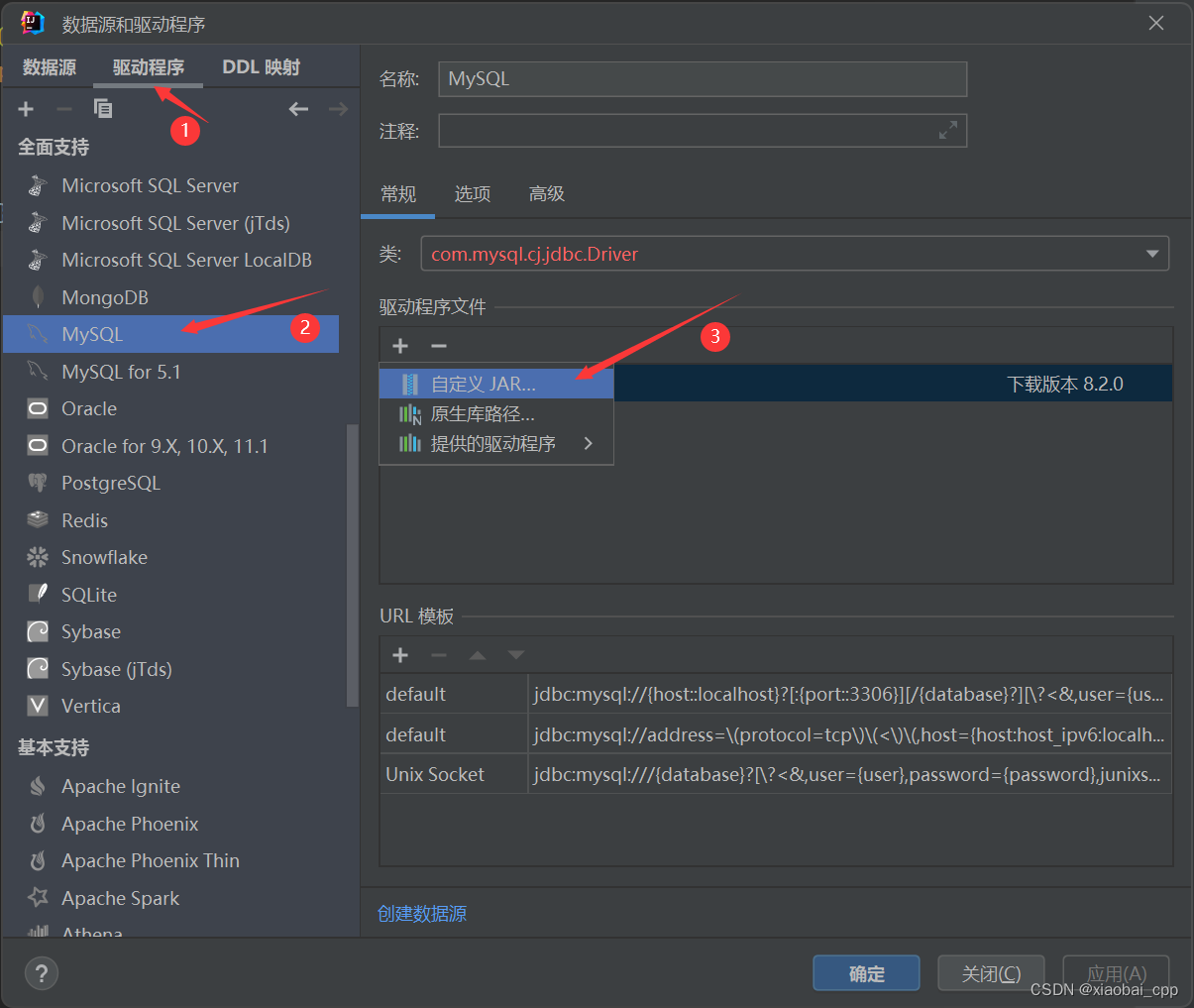Screen dimensions: 1194x1008
Task: Select Microsoft SQL Server (jTds) driver
Action: point(175,223)
